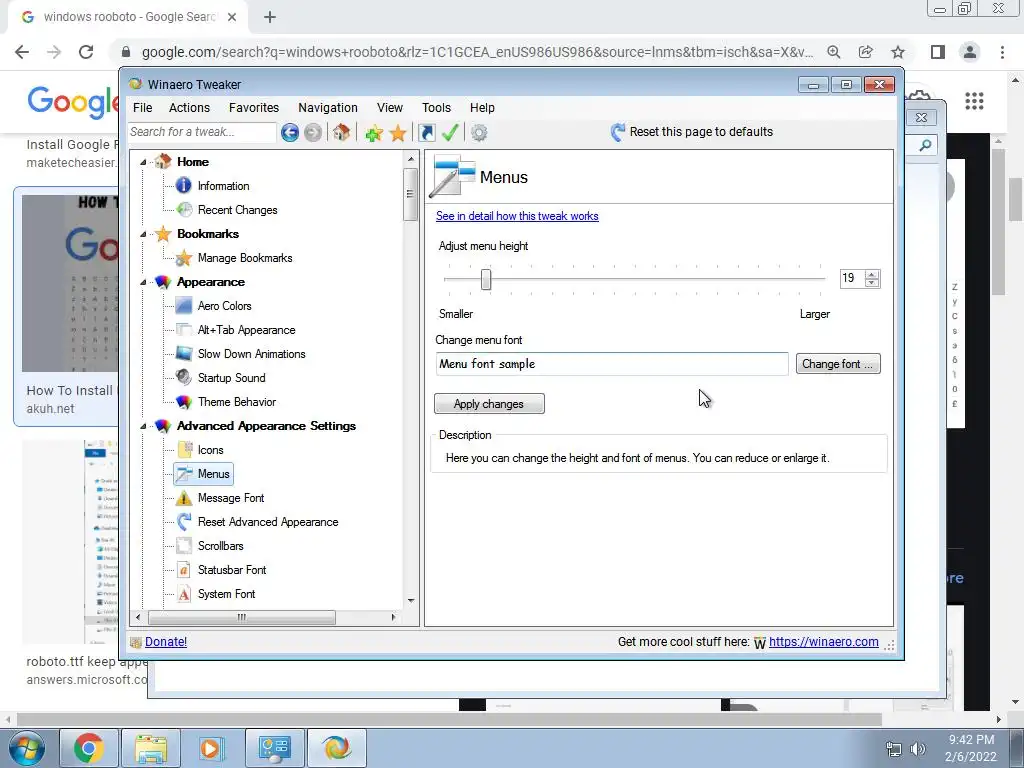Click the Change font button
Viewport: 1024px width, 768px height.
coord(838,364)
